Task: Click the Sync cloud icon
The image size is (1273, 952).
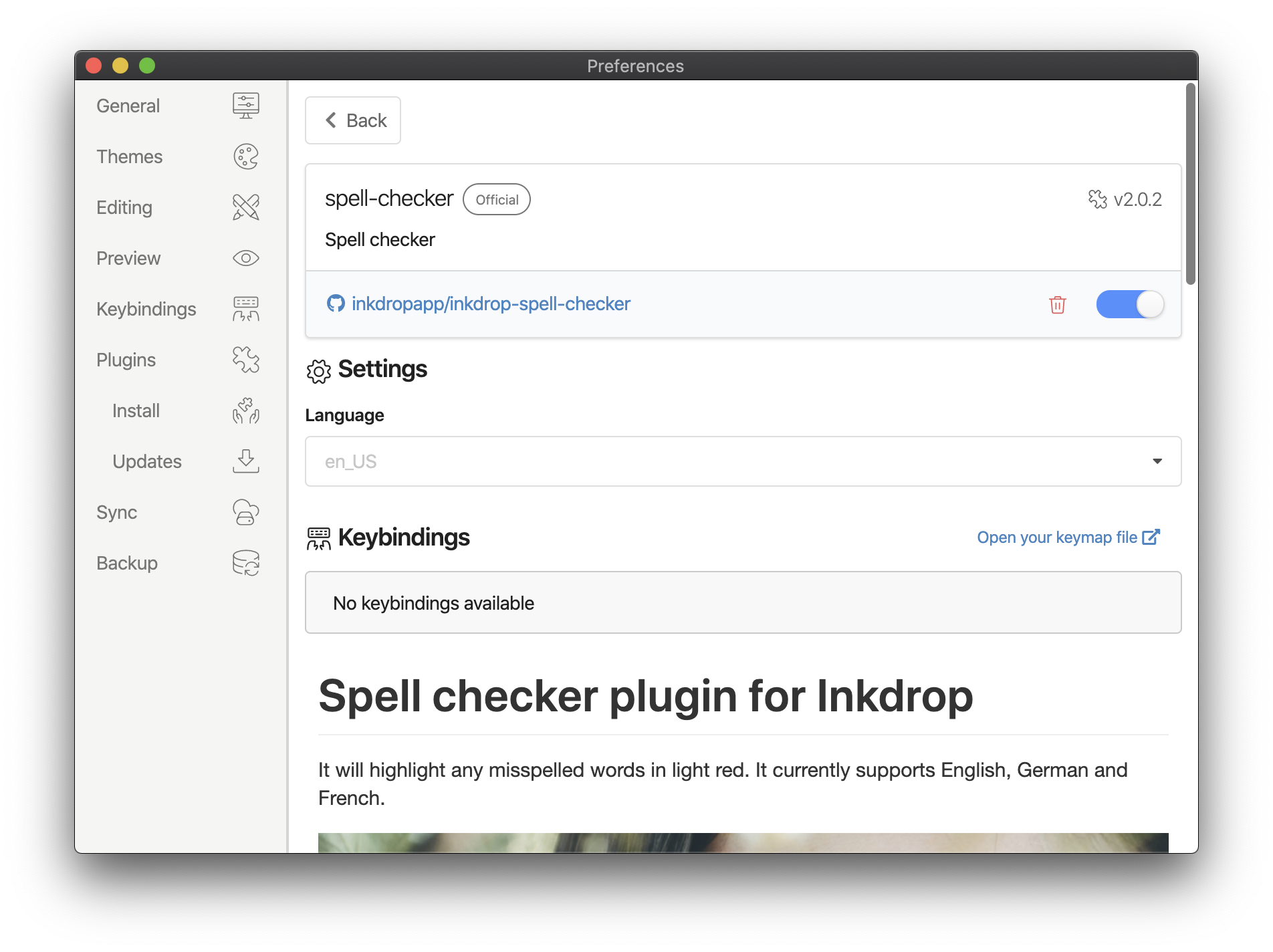Action: click(x=245, y=512)
